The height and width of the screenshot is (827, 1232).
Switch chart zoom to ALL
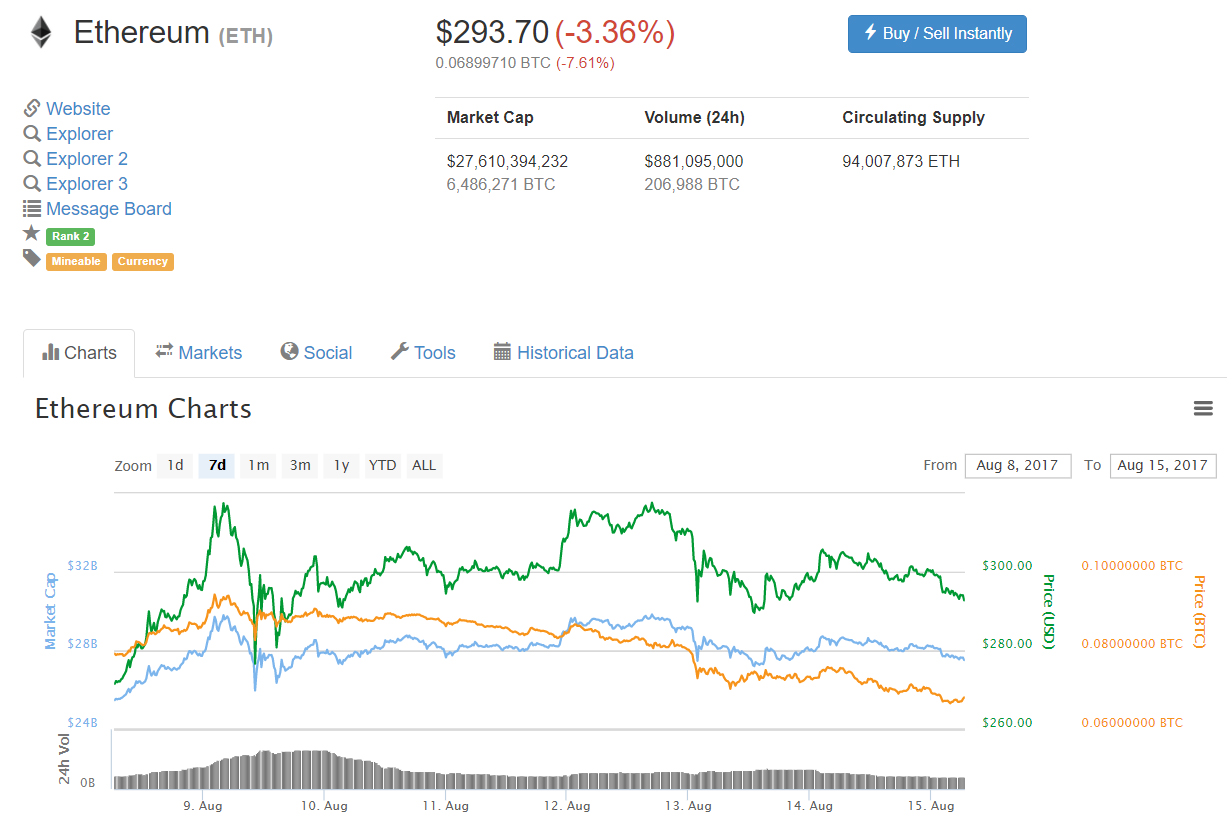pos(424,465)
